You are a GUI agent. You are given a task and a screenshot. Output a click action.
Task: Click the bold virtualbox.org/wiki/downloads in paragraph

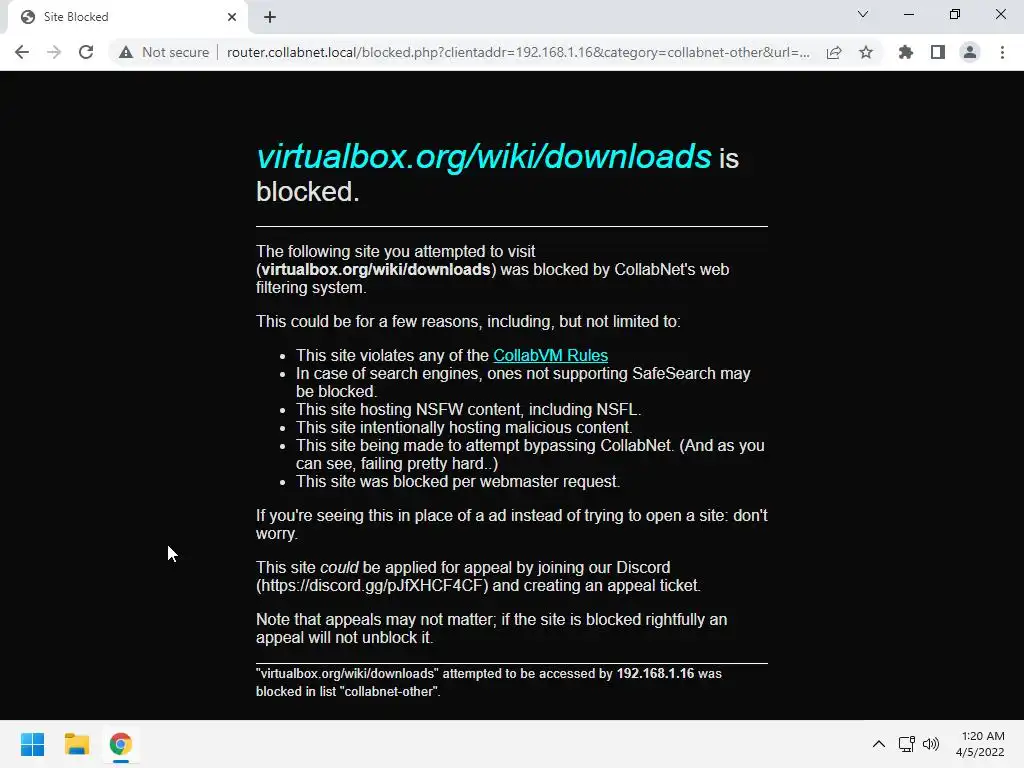[x=376, y=270]
